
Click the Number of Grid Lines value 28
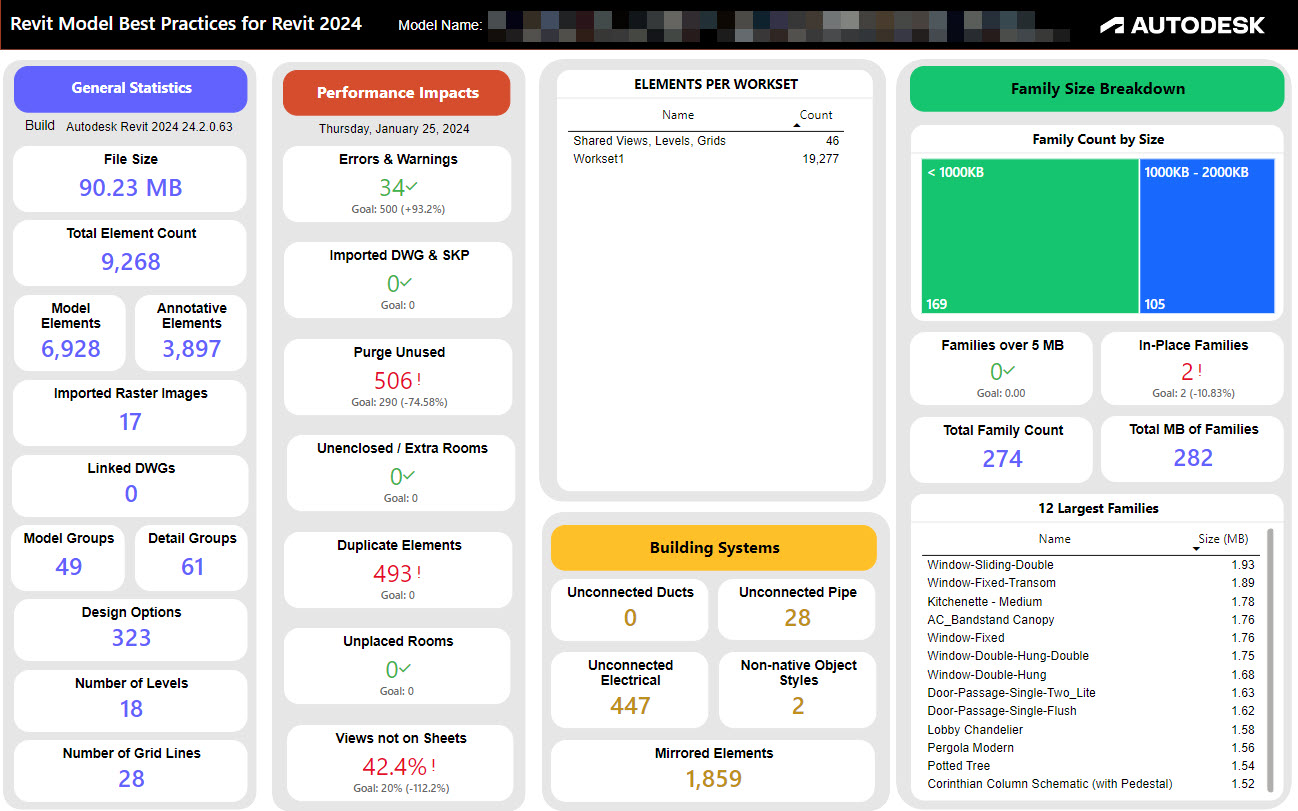point(131,779)
